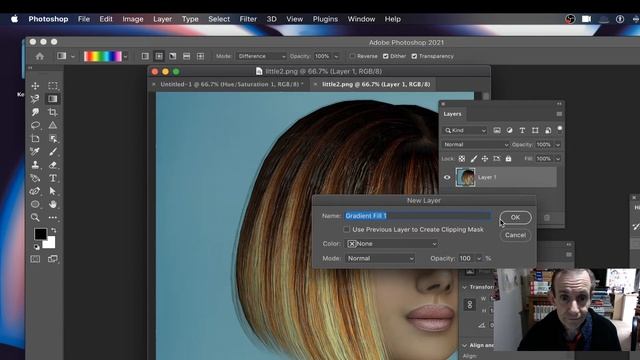Image resolution: width=640 pixels, height=360 pixels.
Task: Open the Kind filter dropdown in Layers
Action: click(x=465, y=130)
